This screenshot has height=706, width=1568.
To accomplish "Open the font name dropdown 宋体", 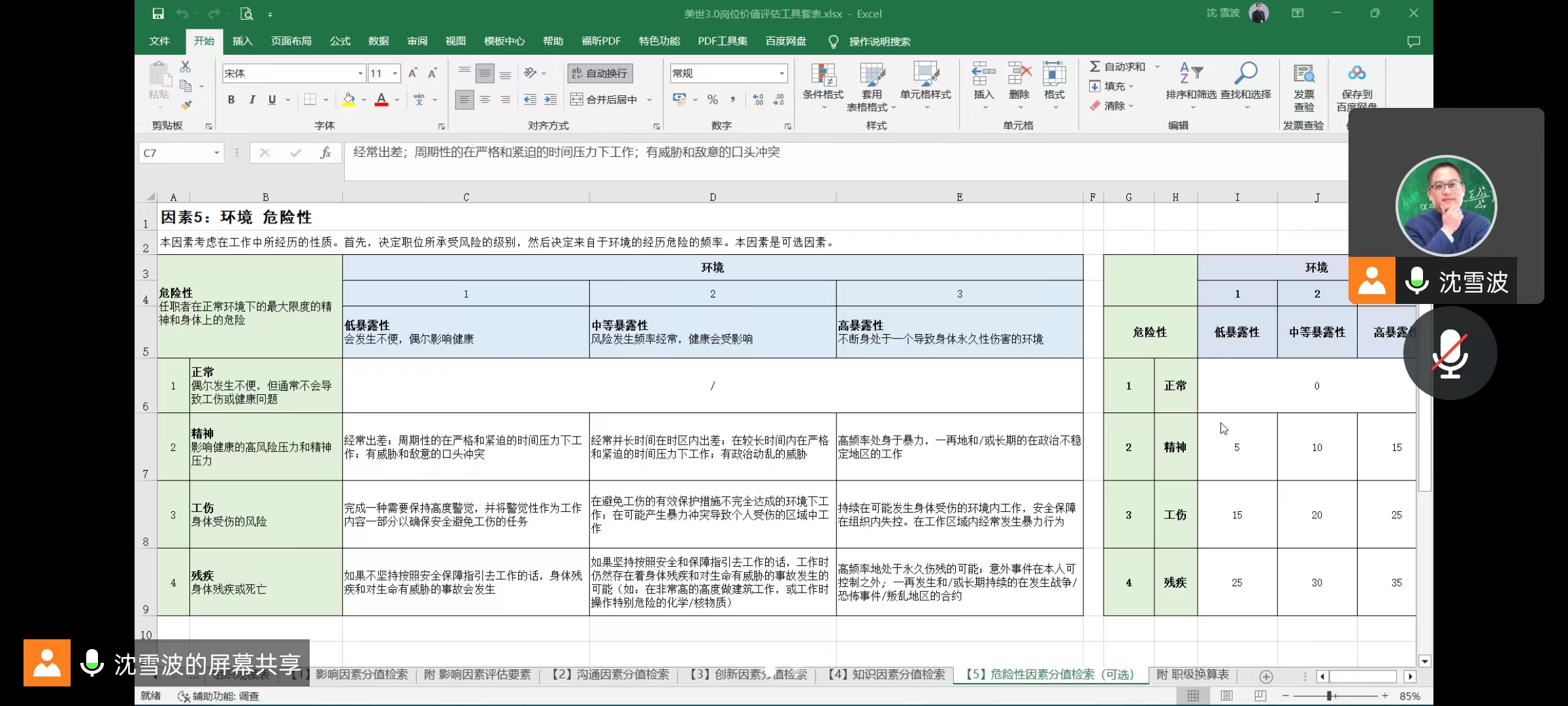I will (360, 73).
